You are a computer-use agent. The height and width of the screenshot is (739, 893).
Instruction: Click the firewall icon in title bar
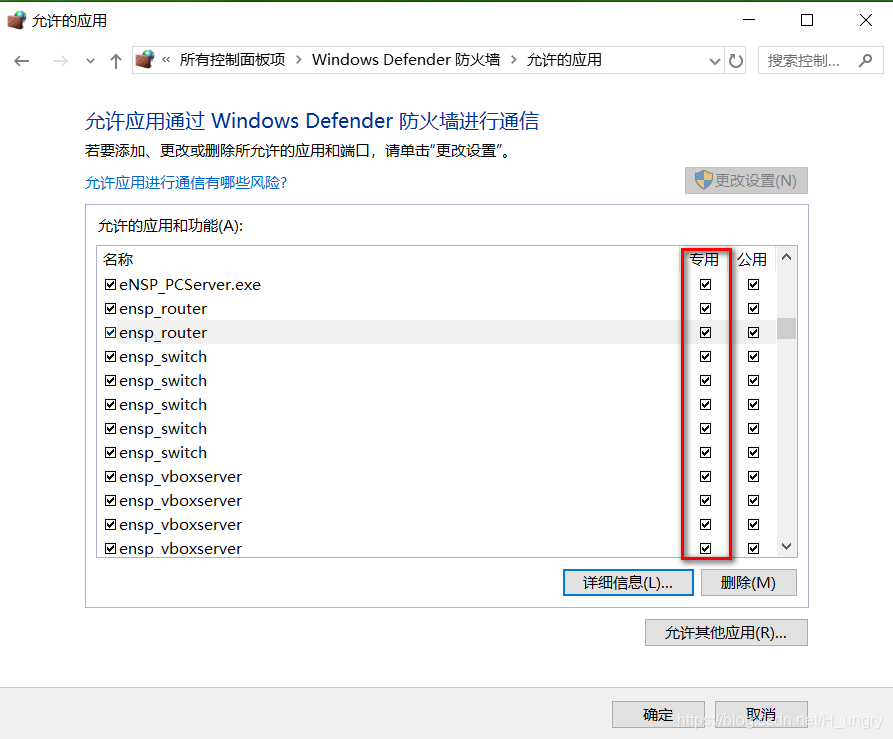click(x=16, y=20)
